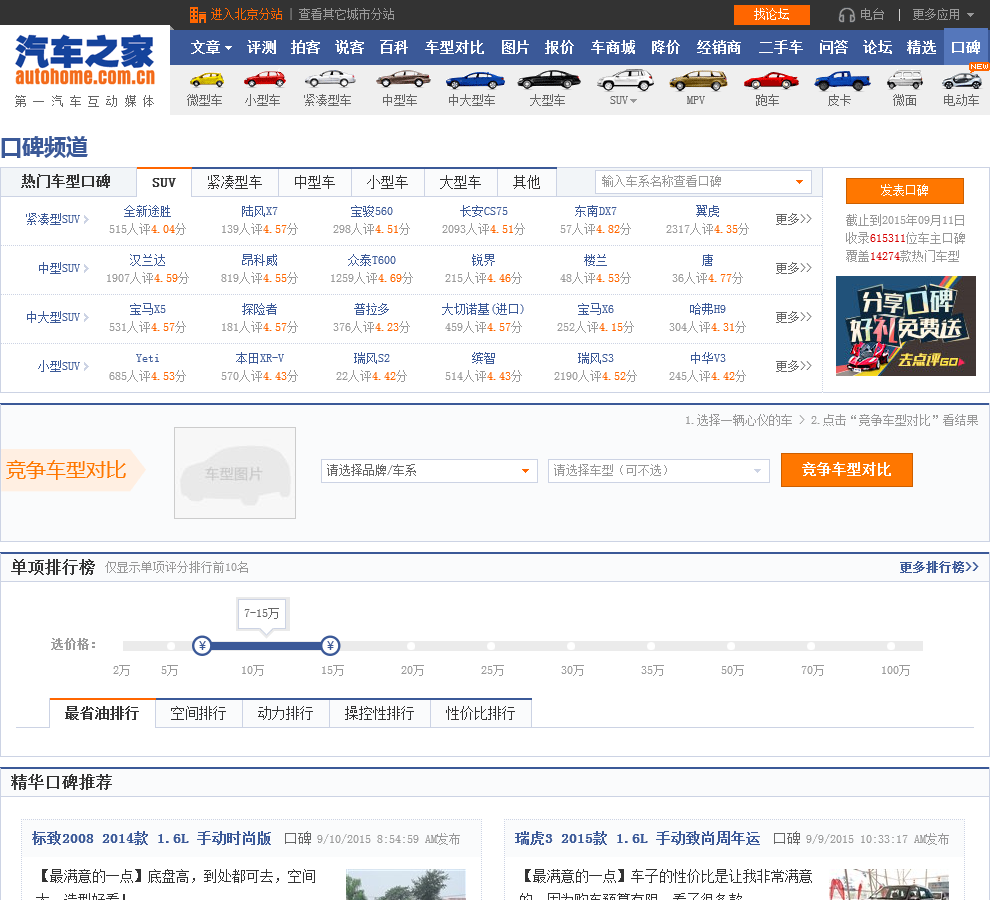This screenshot has width=990, height=900.
Task: Click the 微面 minivan icon
Action: pyautogui.click(x=904, y=80)
